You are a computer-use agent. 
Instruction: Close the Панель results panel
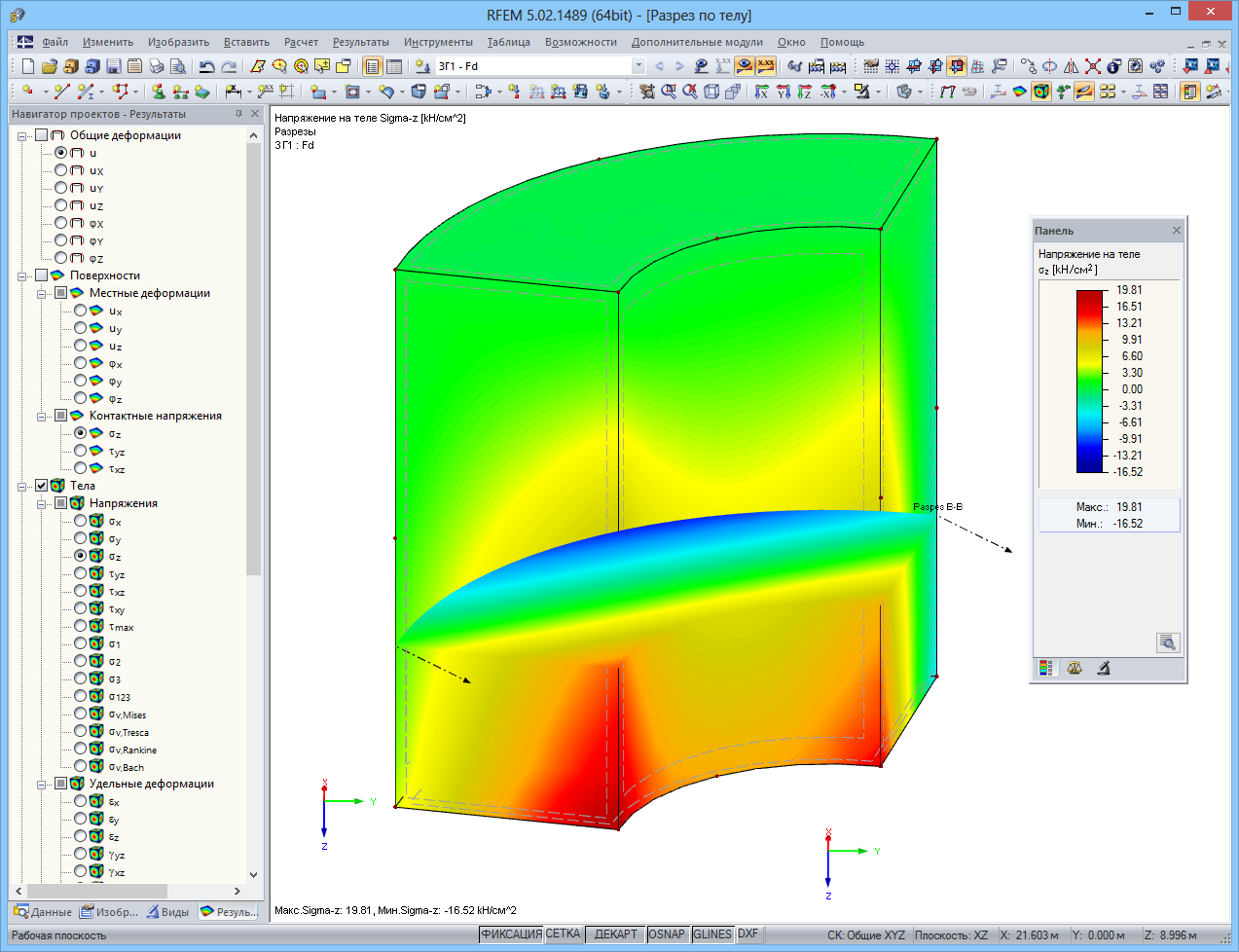click(1176, 231)
